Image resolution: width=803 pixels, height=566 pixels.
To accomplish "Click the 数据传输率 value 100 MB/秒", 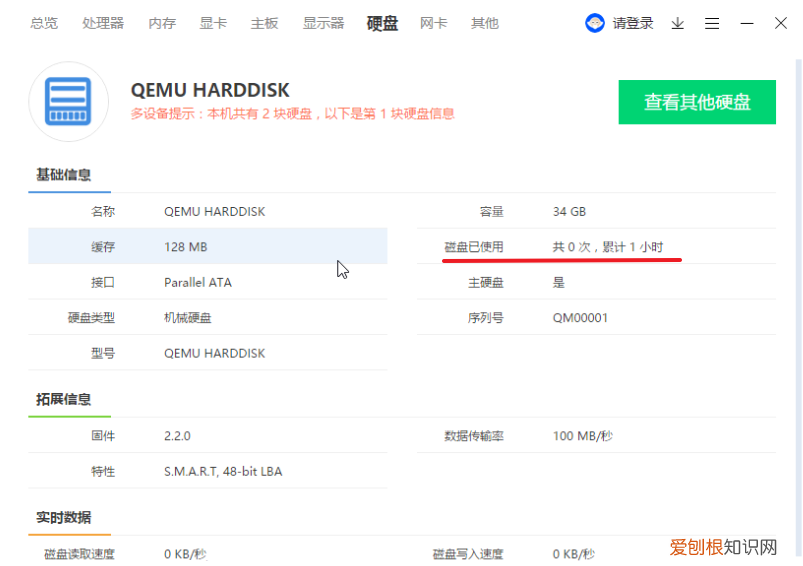I will click(x=582, y=436).
